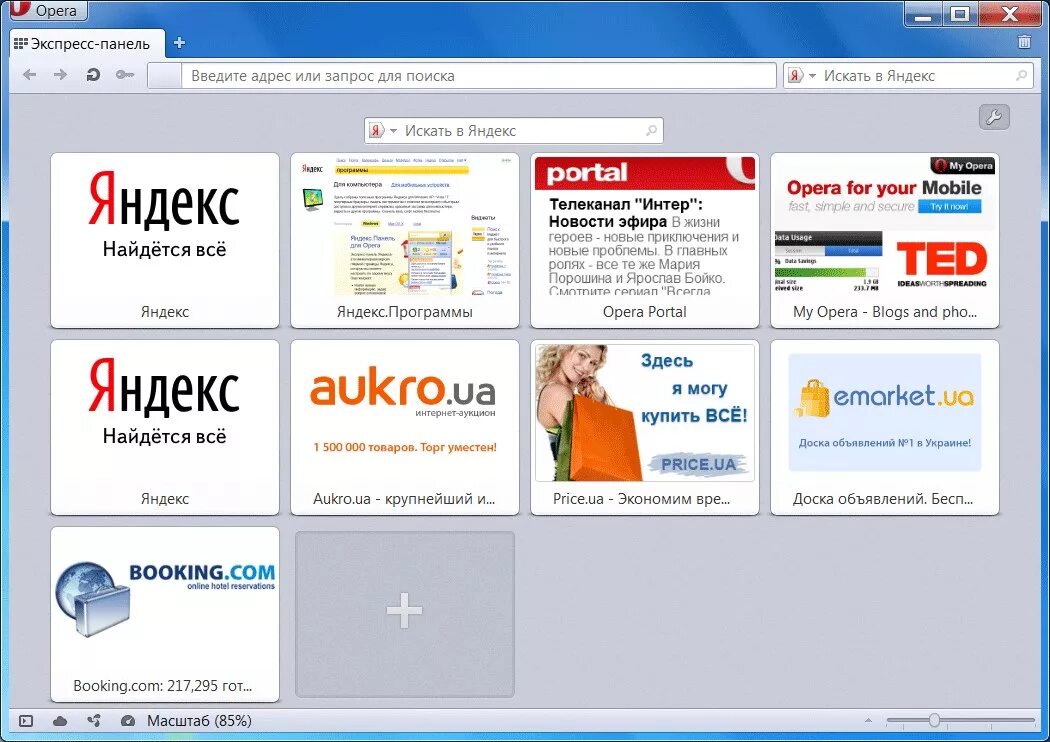Screen dimensions: 1050x742
Task: Open Speed Dial settings wrench icon
Action: click(994, 117)
